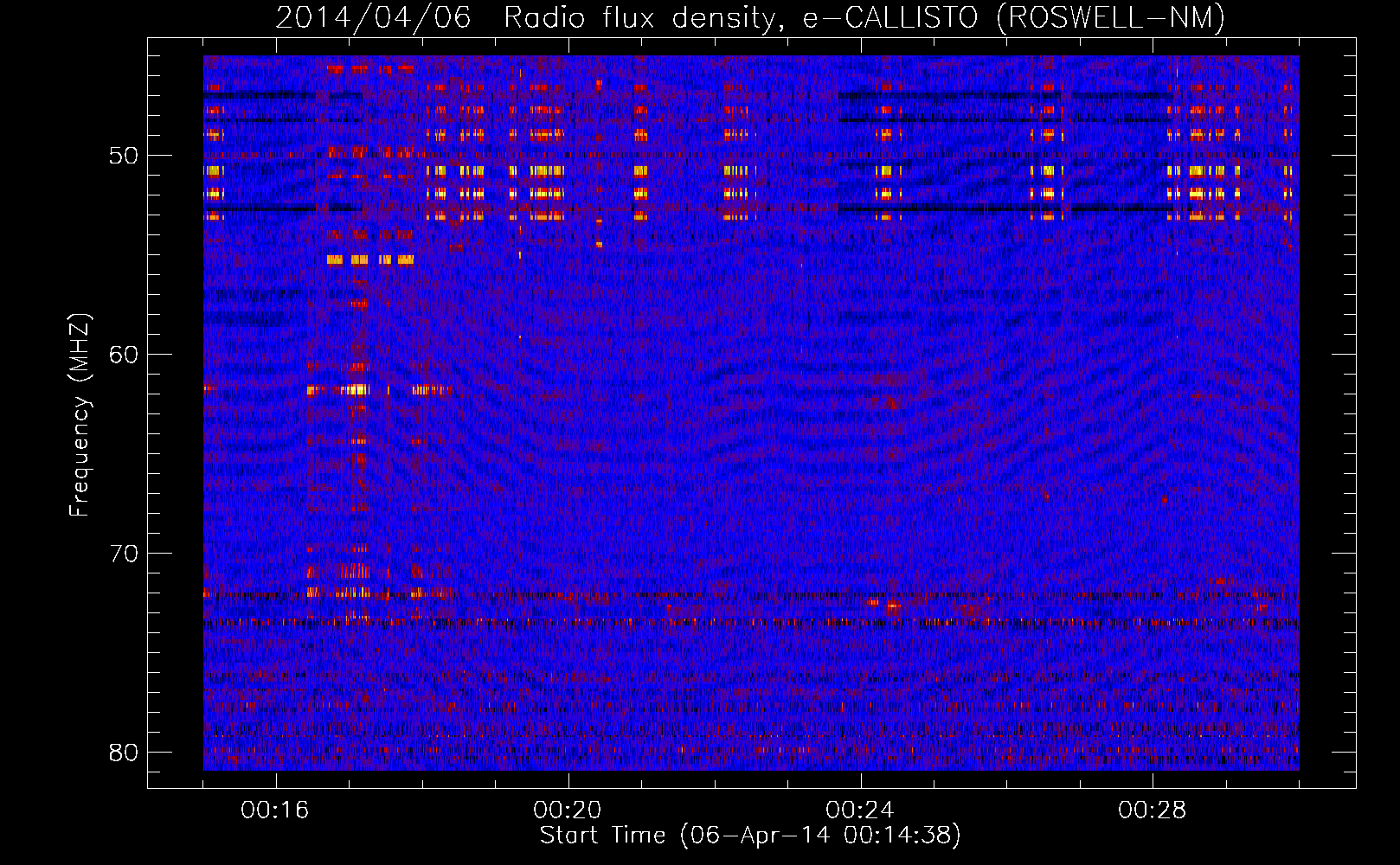Image resolution: width=1400 pixels, height=865 pixels.
Task: Click the 80 frequency tick label
Action: click(124, 753)
